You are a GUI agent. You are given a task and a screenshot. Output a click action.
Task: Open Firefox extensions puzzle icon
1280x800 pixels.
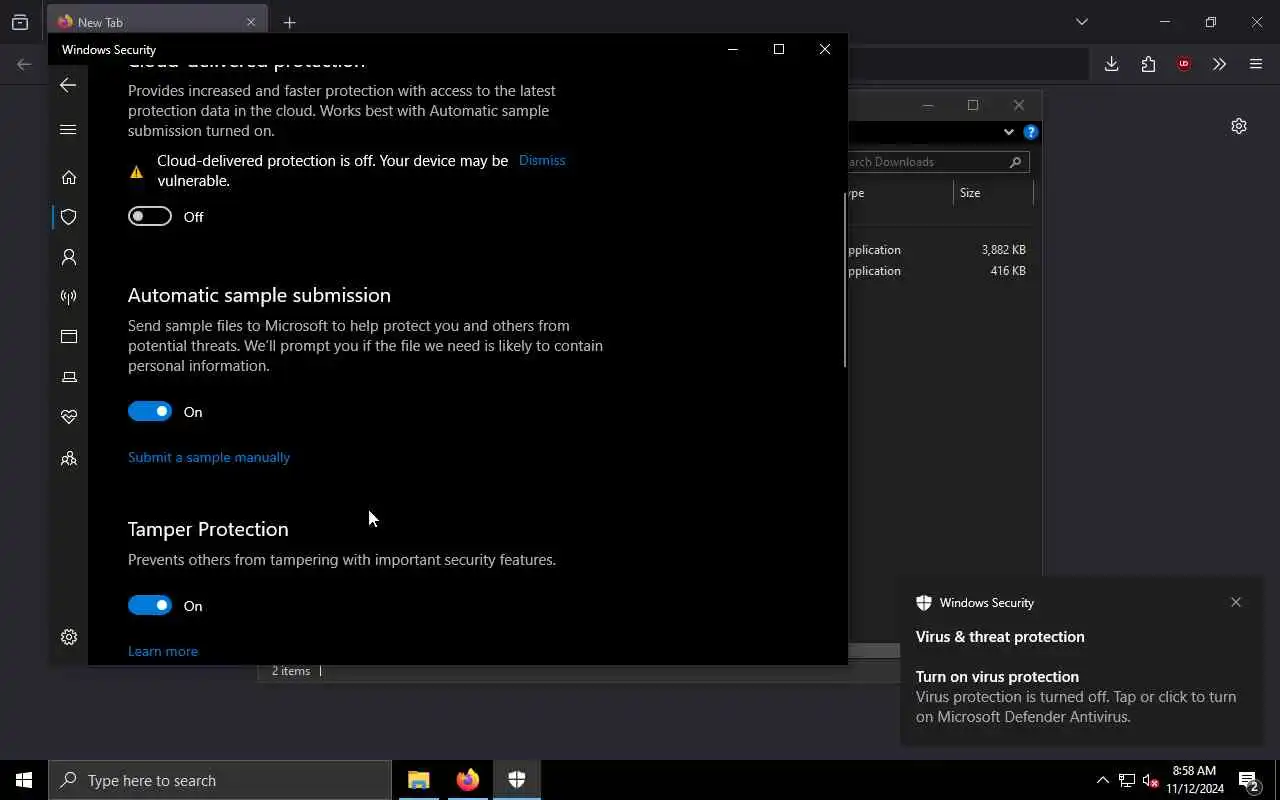(x=1148, y=64)
